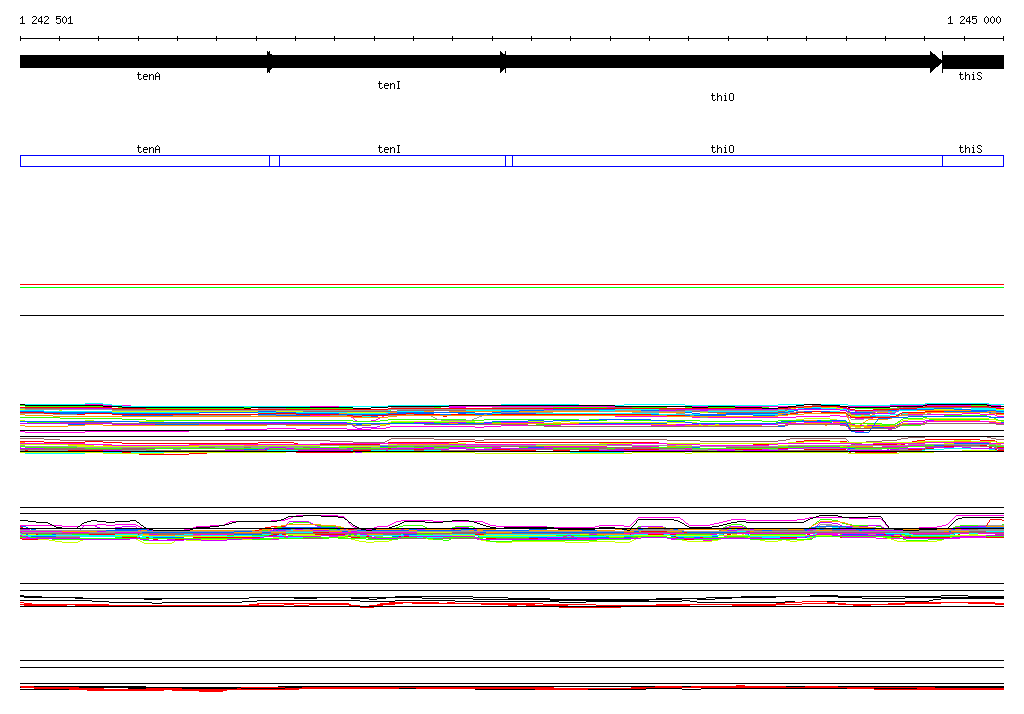
Task: Select the black tenI gene arrow
Action: (388, 62)
